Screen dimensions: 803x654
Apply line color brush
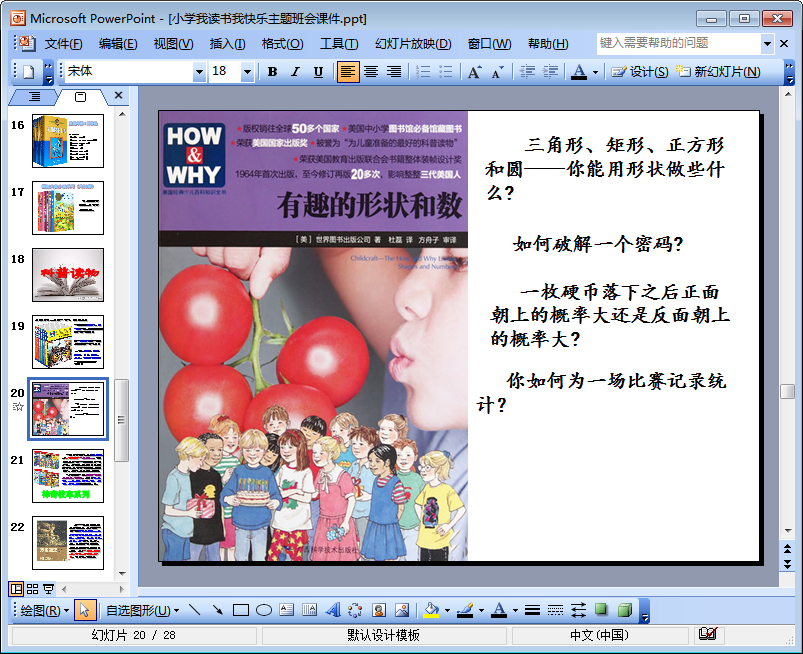point(465,610)
